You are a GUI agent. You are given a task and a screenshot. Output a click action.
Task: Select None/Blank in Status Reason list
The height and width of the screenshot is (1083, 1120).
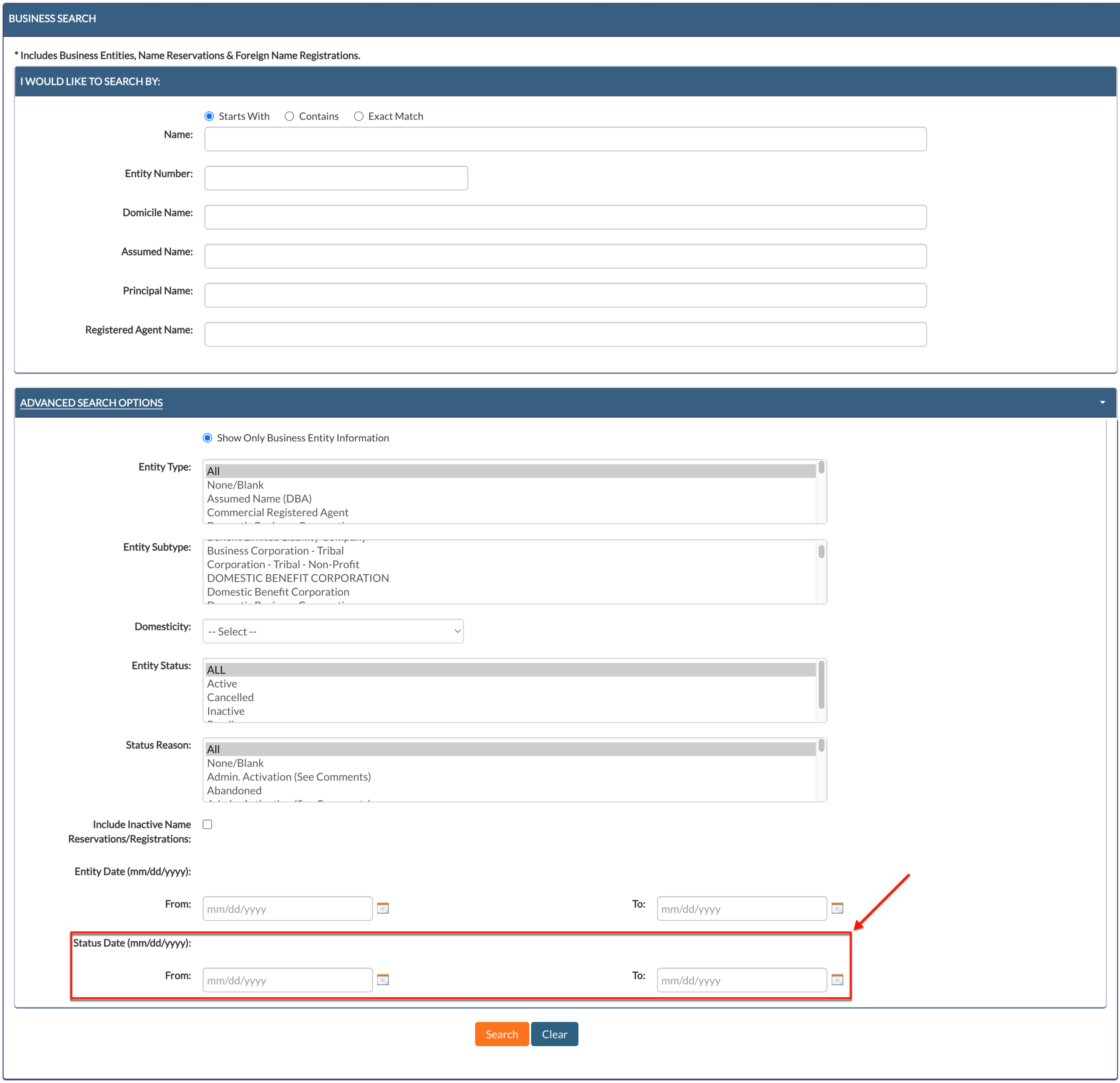510,763
